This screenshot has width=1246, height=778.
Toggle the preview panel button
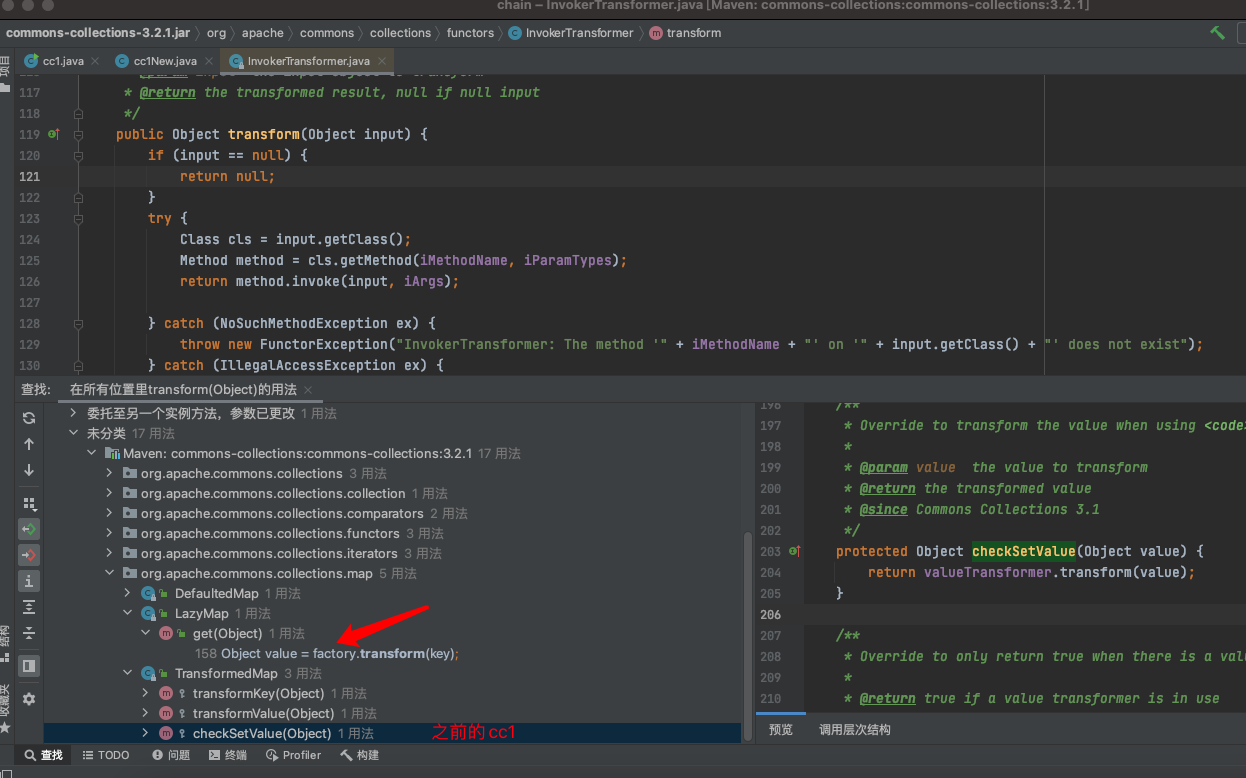point(29,665)
